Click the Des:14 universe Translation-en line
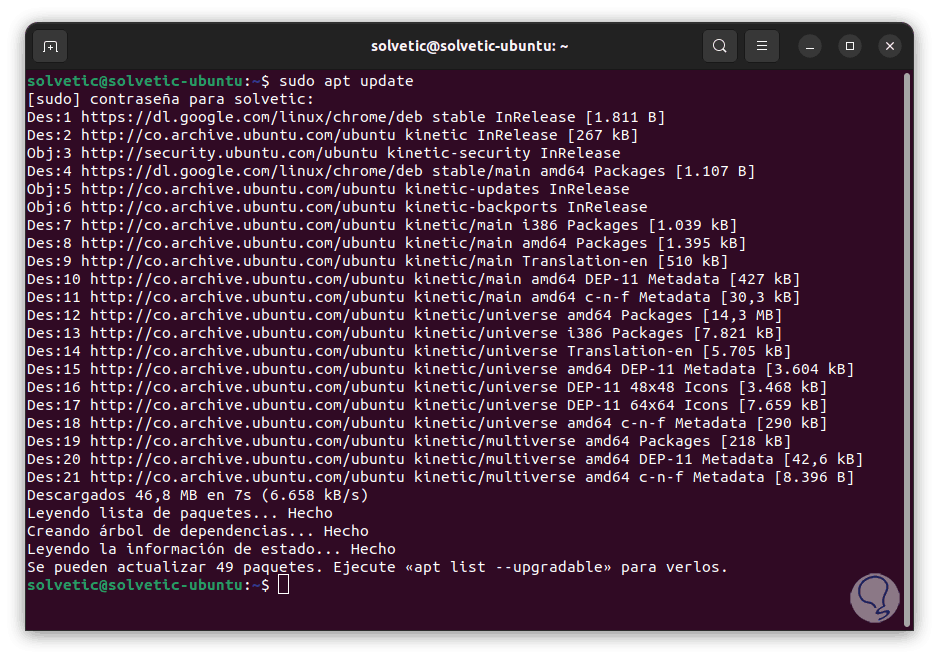939x659 pixels. click(409, 350)
